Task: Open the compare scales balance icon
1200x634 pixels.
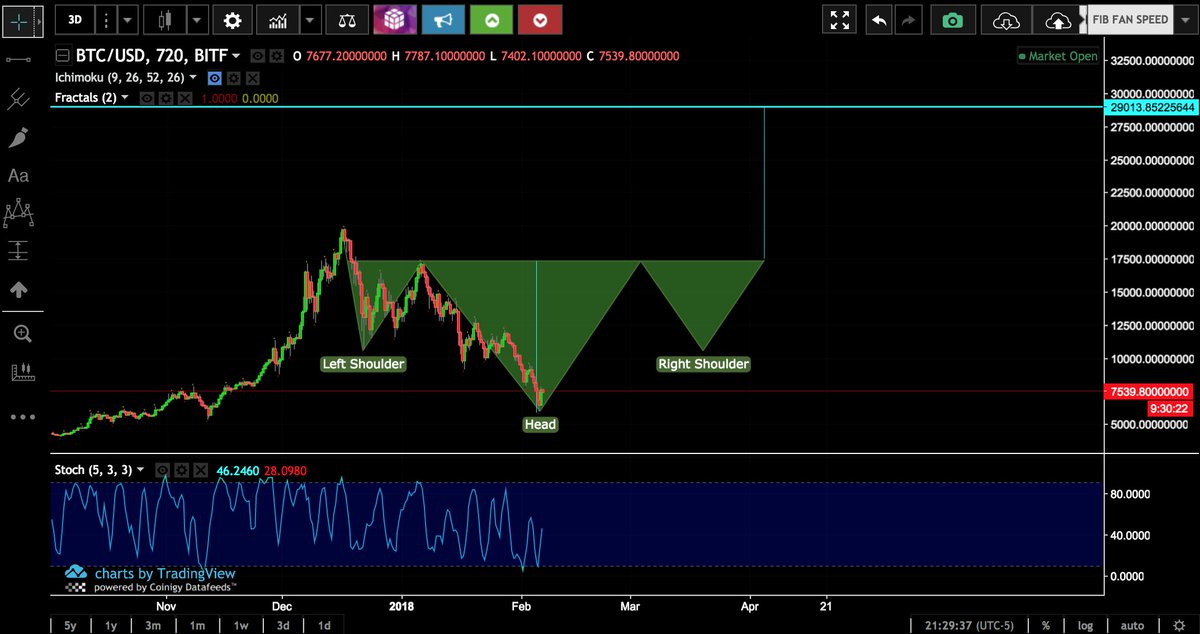Action: pos(346,19)
